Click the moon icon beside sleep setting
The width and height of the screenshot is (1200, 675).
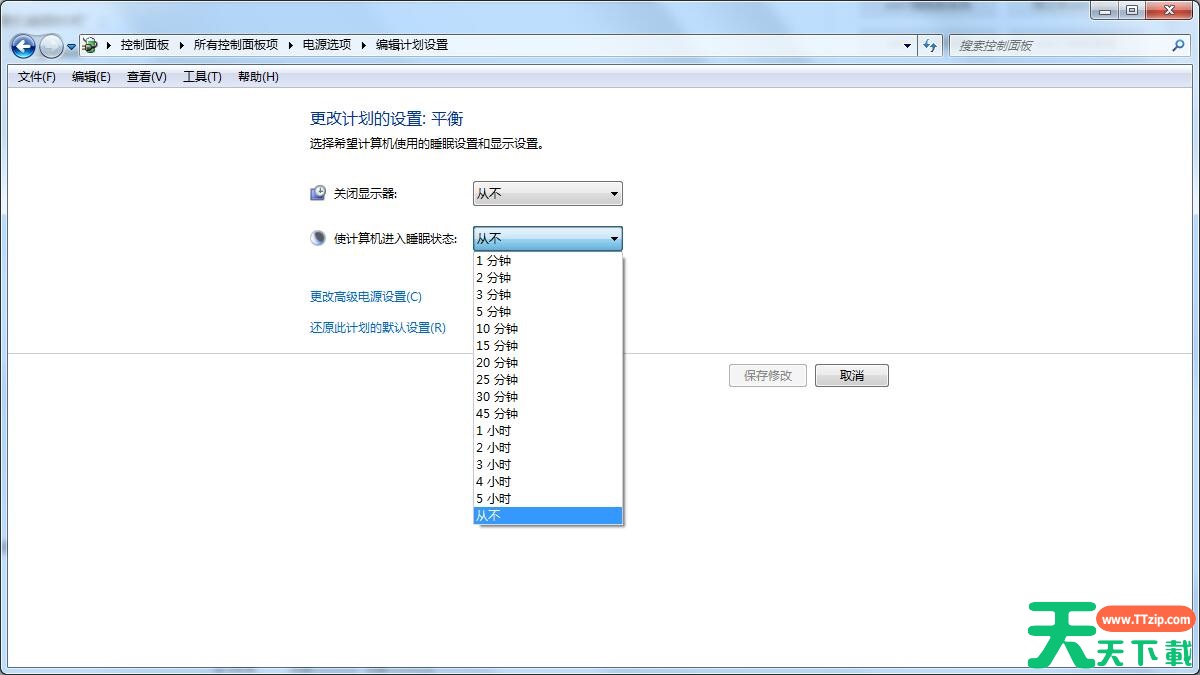click(x=318, y=238)
